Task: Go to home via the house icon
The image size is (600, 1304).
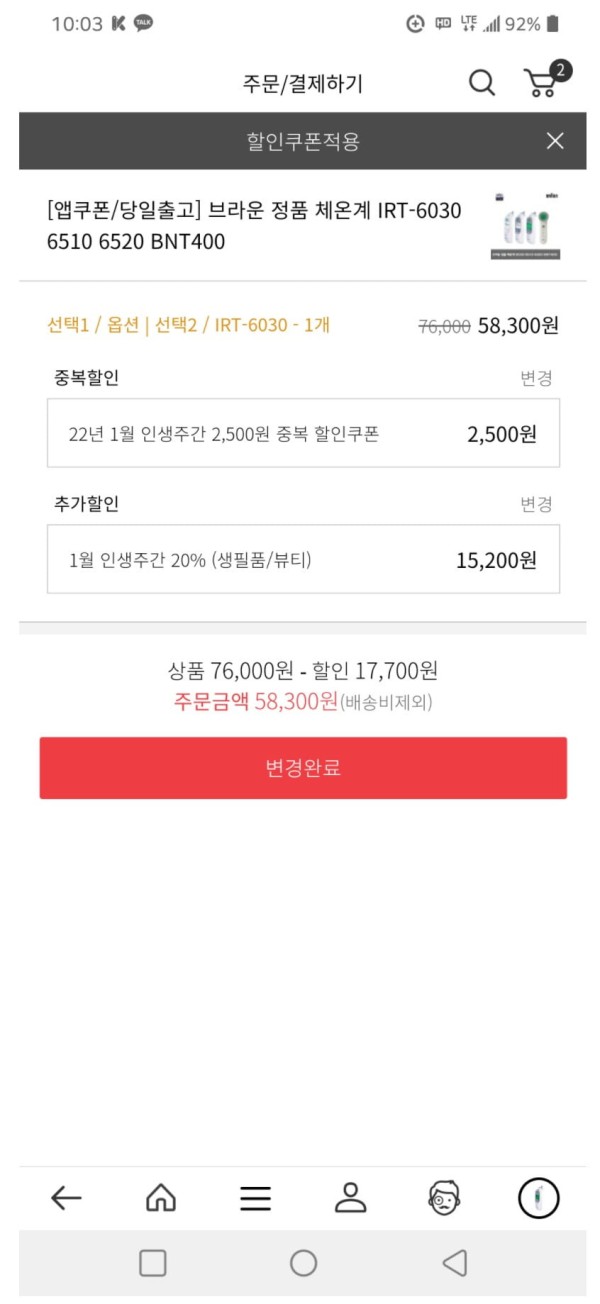Action: click(x=161, y=1198)
